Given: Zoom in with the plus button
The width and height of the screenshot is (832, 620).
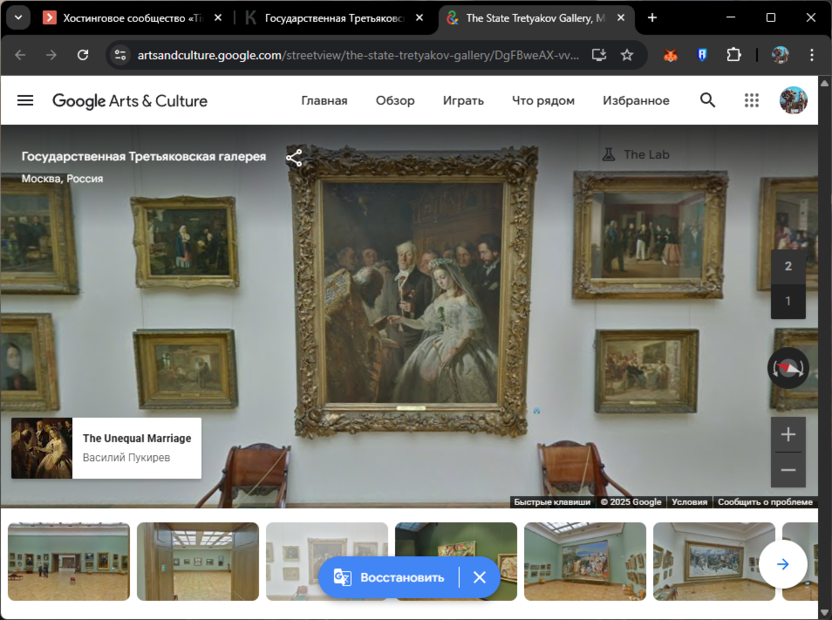Looking at the screenshot, I should (x=788, y=435).
